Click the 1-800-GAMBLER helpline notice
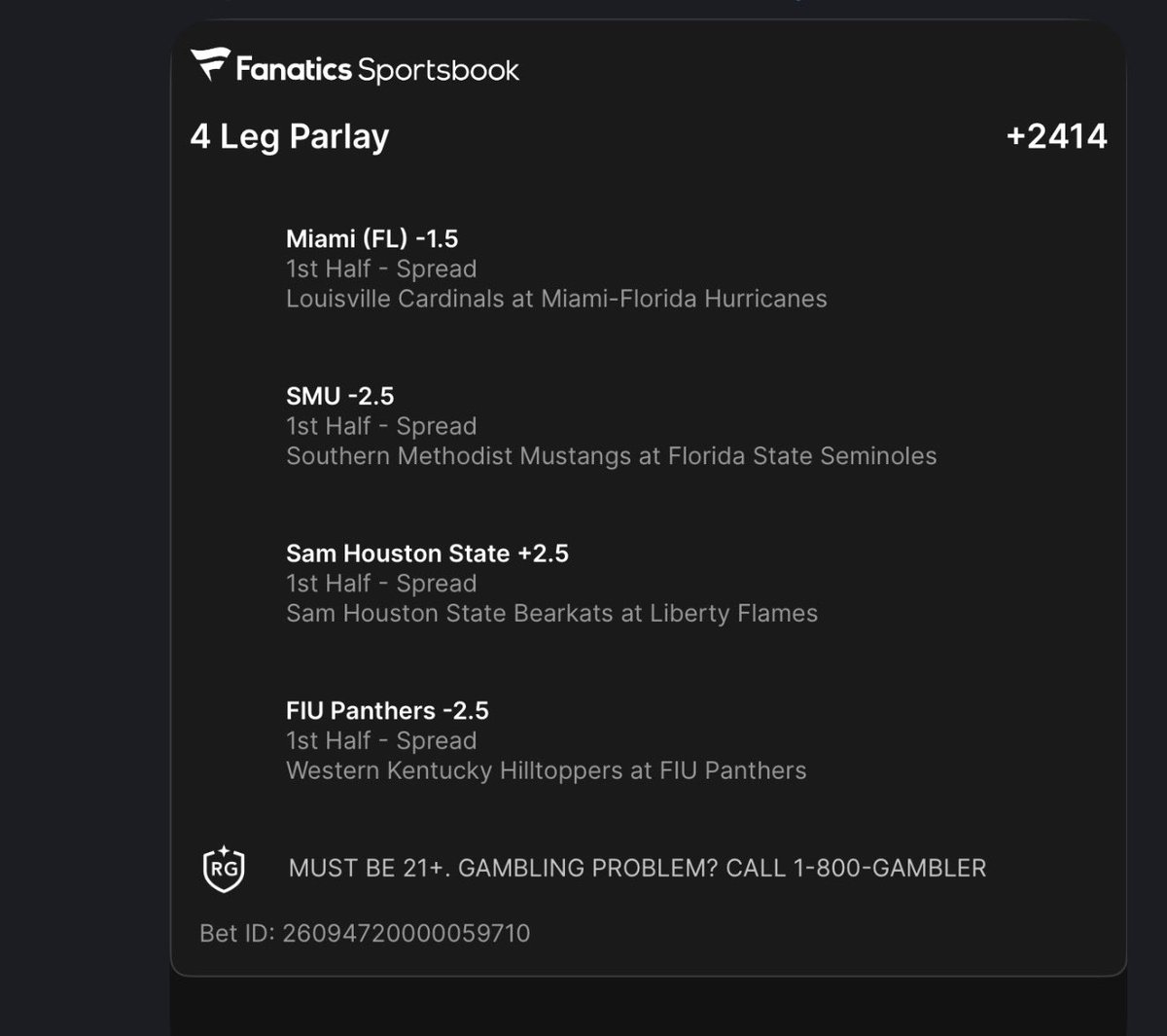Image resolution: width=1167 pixels, height=1036 pixels. tap(723, 869)
